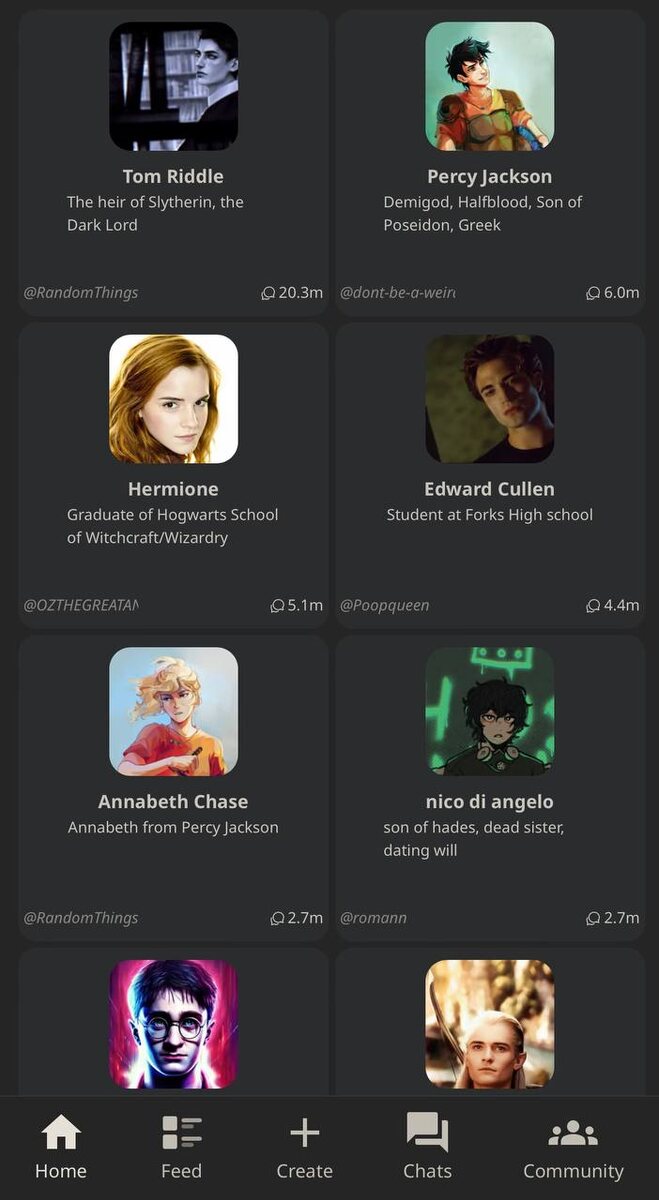659x1200 pixels.
Task: Select the Percy Jackson avatar image
Action: [490, 86]
